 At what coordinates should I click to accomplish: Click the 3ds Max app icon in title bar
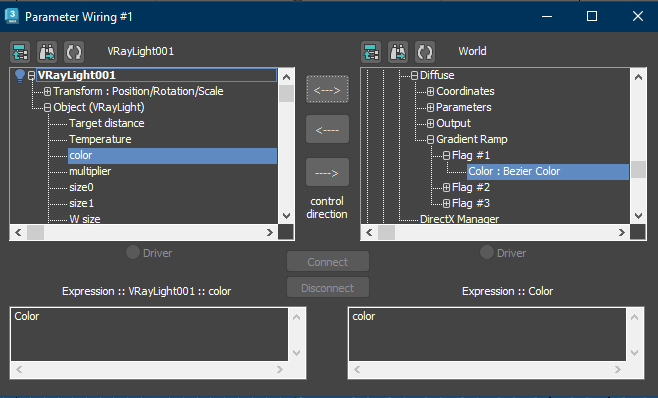[12, 16]
